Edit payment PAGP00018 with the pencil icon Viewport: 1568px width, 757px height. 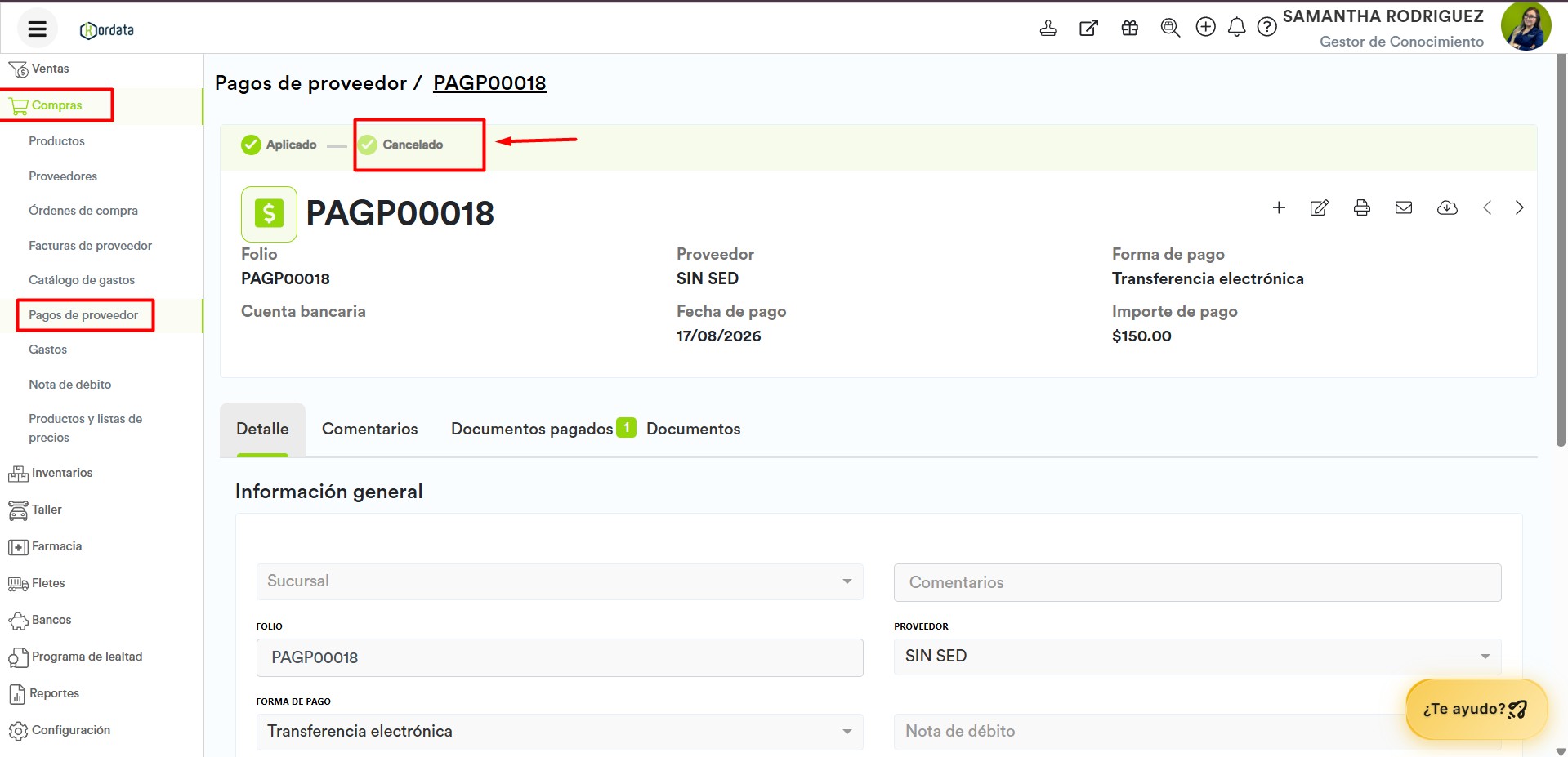coord(1320,207)
